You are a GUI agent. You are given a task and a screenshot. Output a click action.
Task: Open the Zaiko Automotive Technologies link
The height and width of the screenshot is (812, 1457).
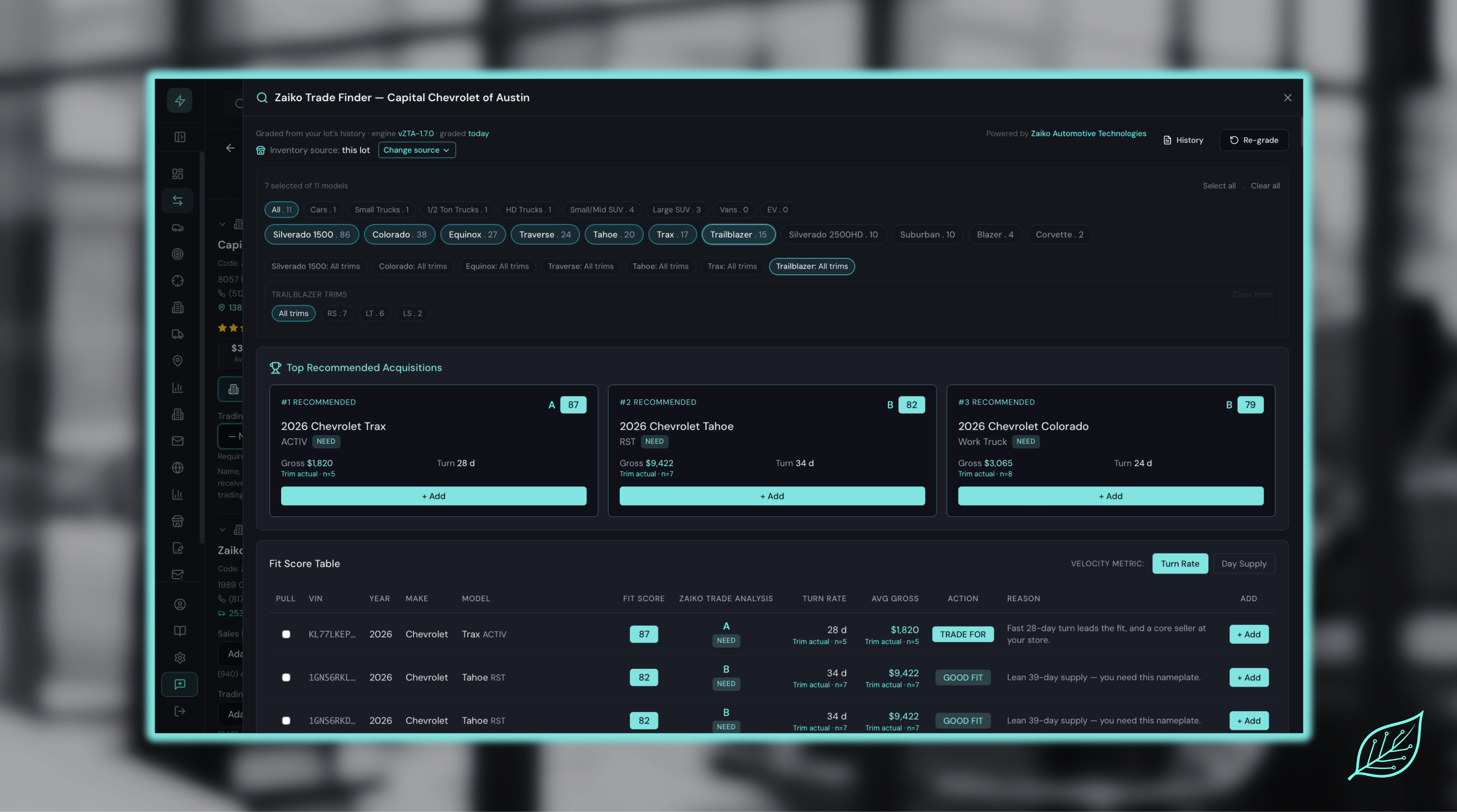(1088, 133)
